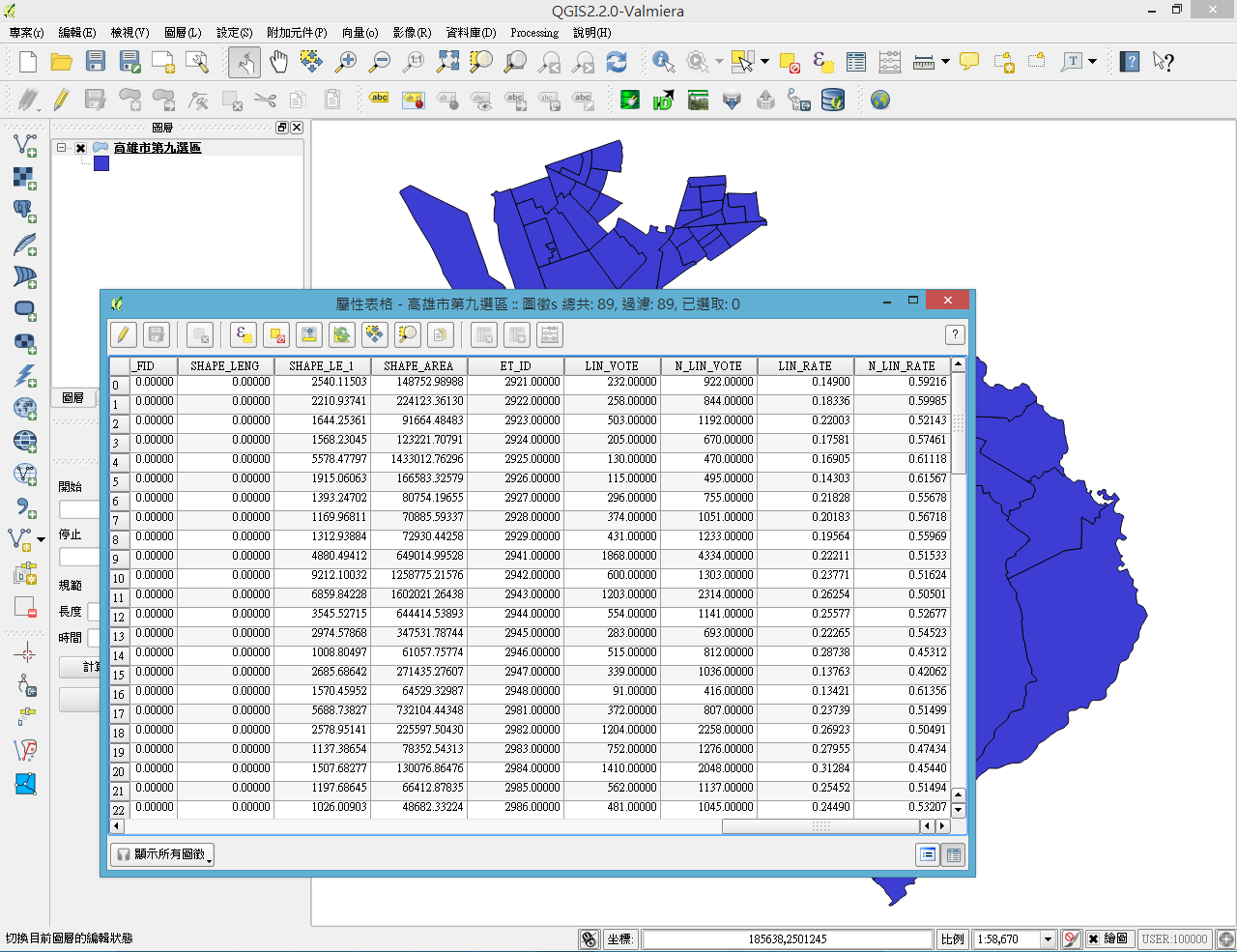The height and width of the screenshot is (952, 1237).
Task: Open attribute table from main toolbar
Action: (x=855, y=63)
